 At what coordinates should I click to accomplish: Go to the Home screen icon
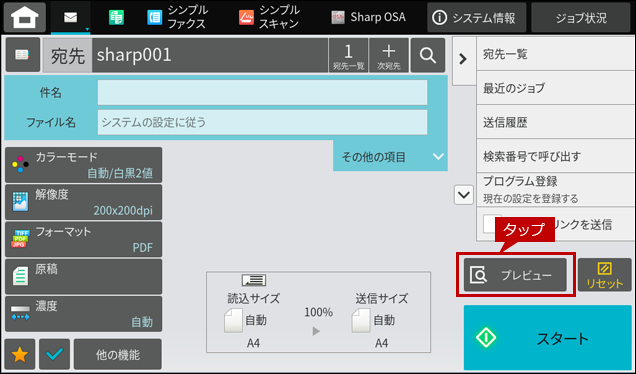[x=25, y=17]
